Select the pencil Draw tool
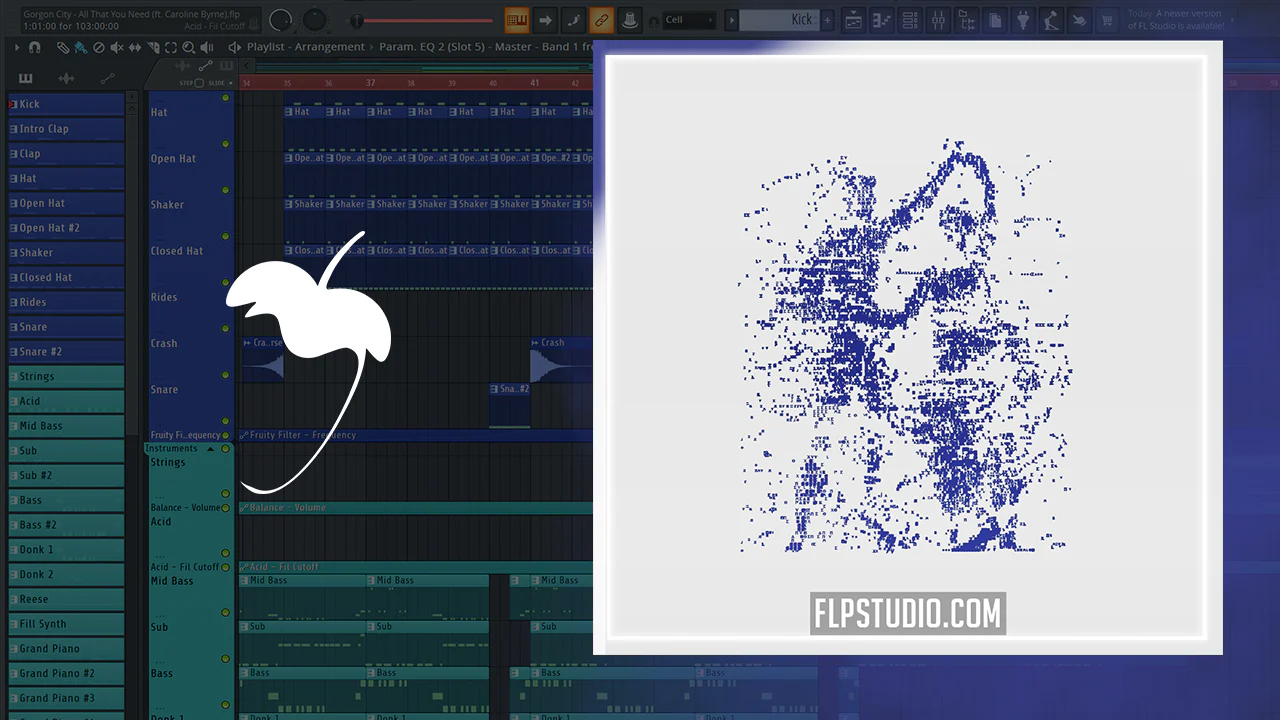The image size is (1280, 720). [63, 47]
